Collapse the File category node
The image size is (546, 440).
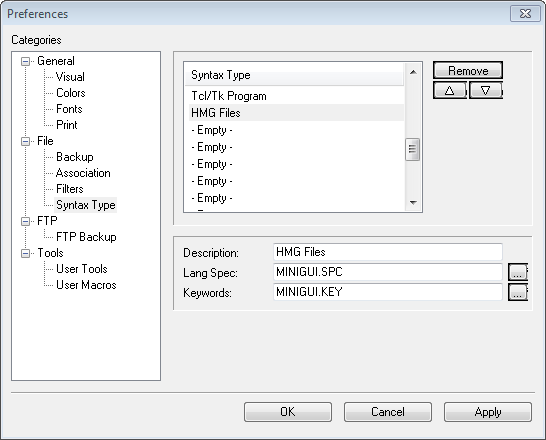(25, 142)
